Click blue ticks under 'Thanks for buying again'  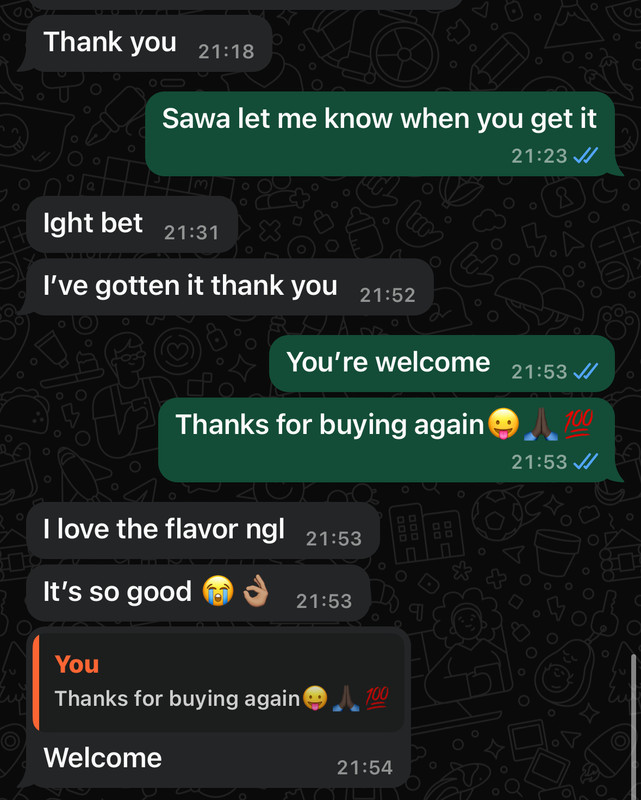tap(585, 462)
